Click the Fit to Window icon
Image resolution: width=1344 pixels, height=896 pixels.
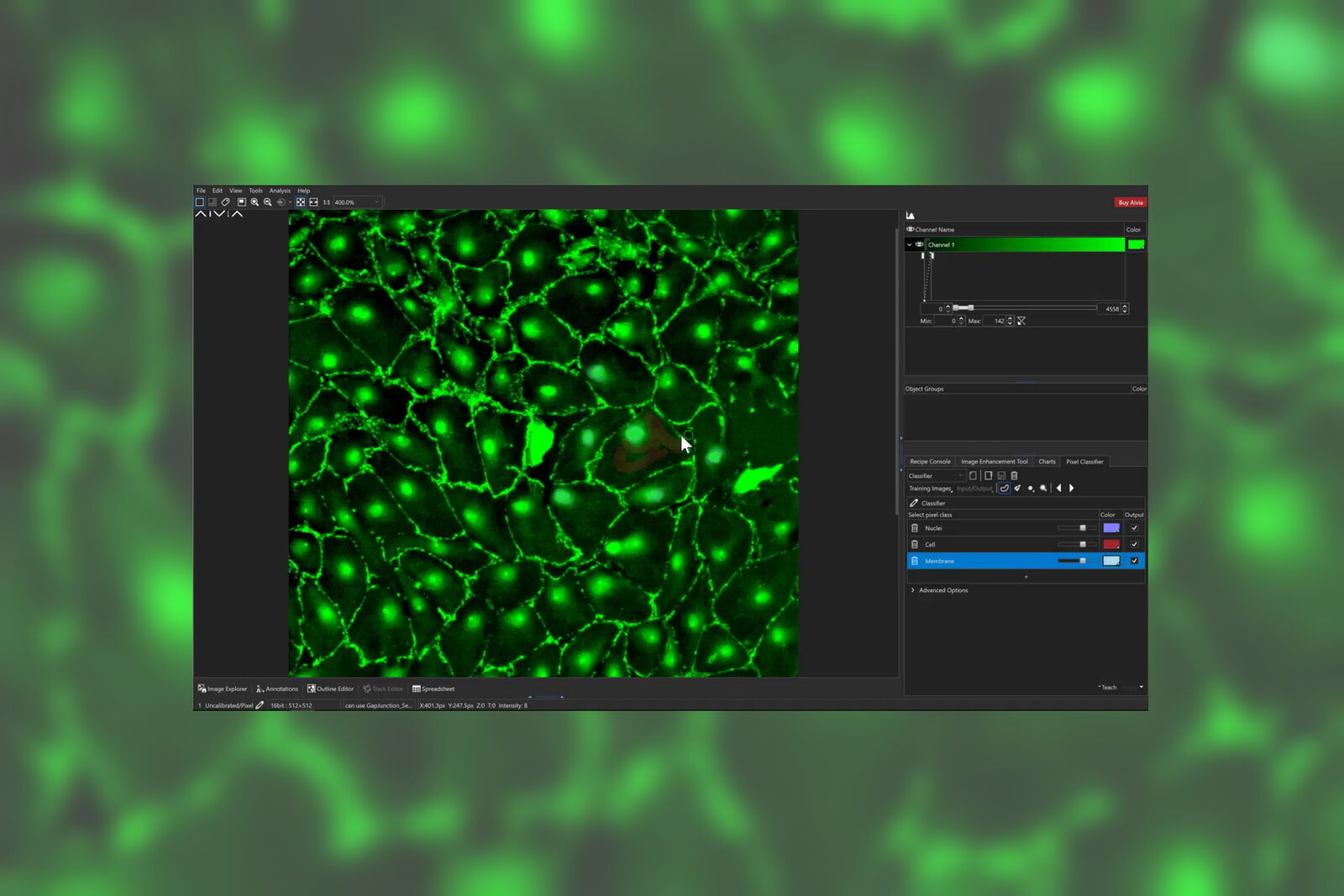[300, 202]
